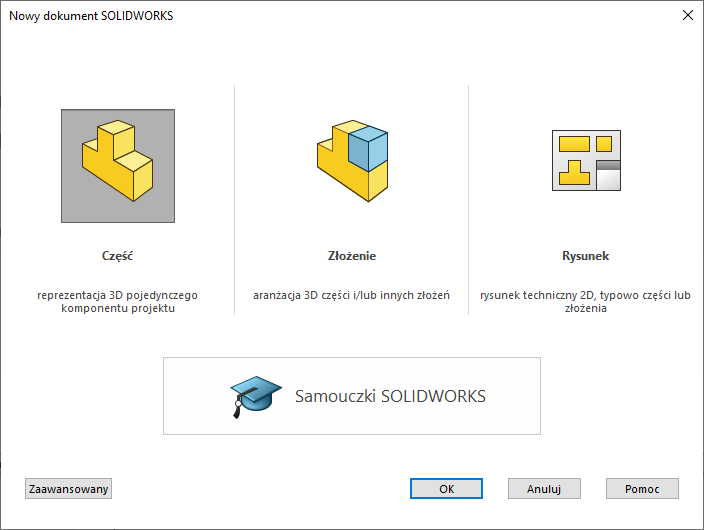Confirm with the OK button
This screenshot has height=530, width=704.
tap(446, 489)
